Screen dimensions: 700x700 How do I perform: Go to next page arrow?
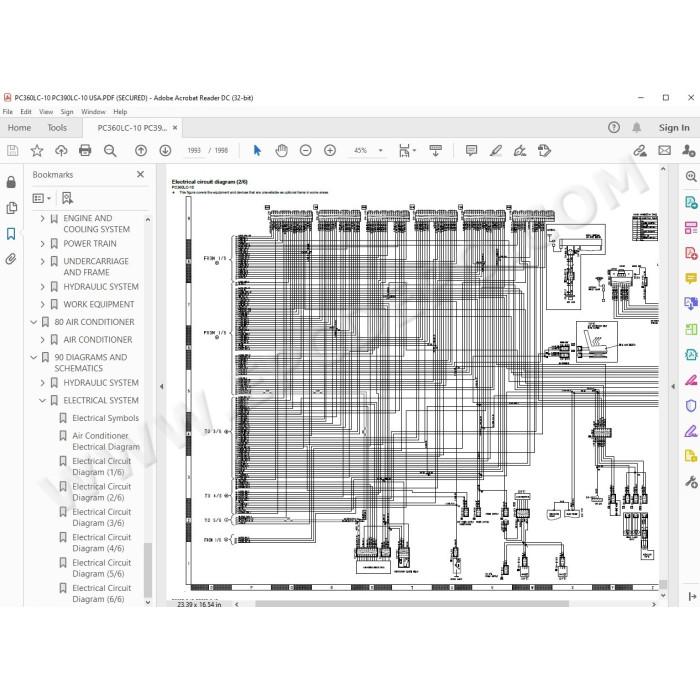coord(165,150)
